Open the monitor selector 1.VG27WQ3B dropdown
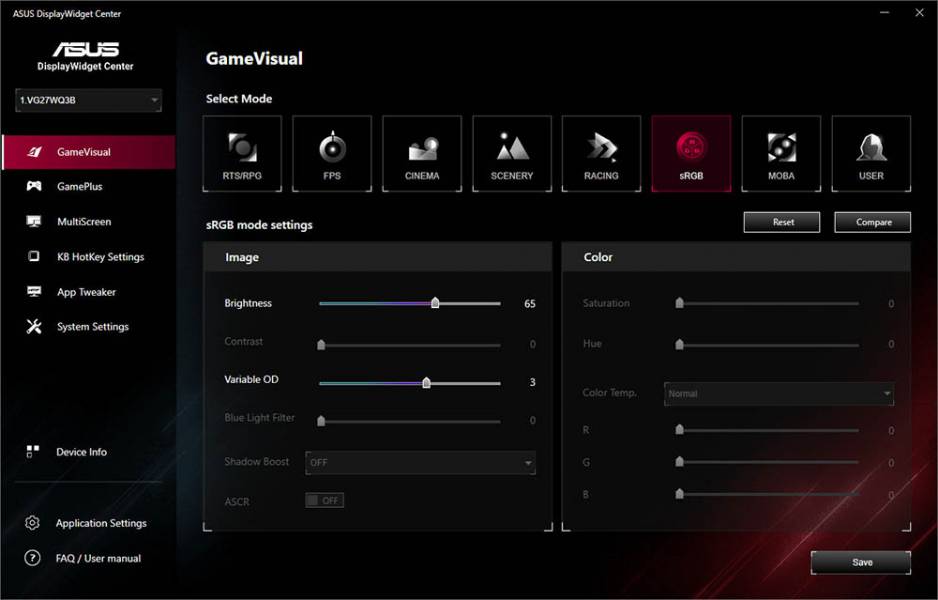The image size is (938, 600). tap(89, 100)
